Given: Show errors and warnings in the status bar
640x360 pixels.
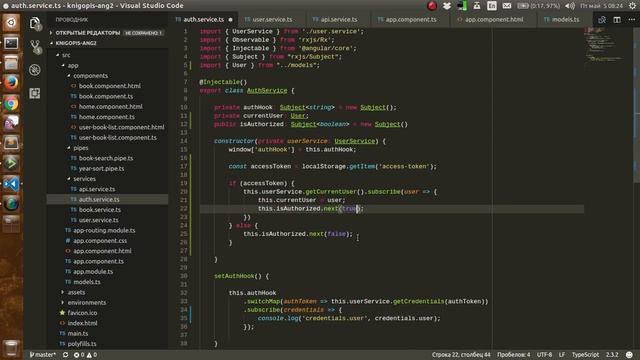Looking at the screenshot, I should [x=85, y=355].
